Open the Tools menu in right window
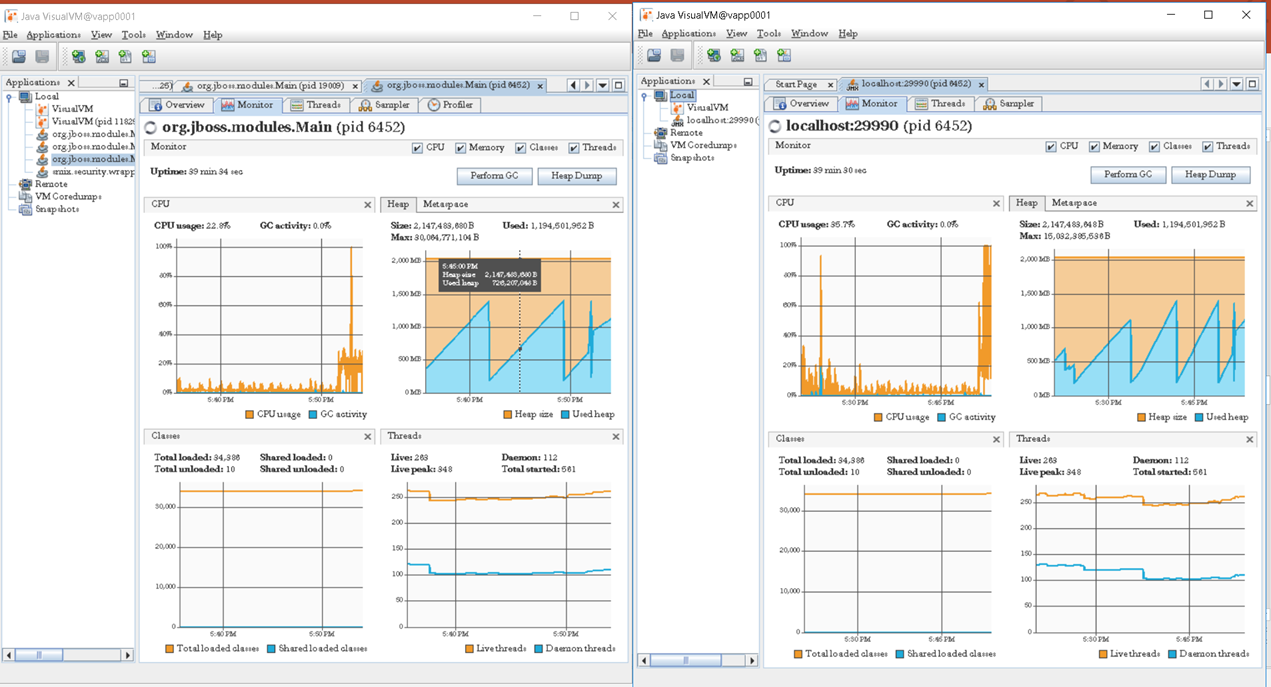Screen dimensions: 1271x687 coord(768,34)
